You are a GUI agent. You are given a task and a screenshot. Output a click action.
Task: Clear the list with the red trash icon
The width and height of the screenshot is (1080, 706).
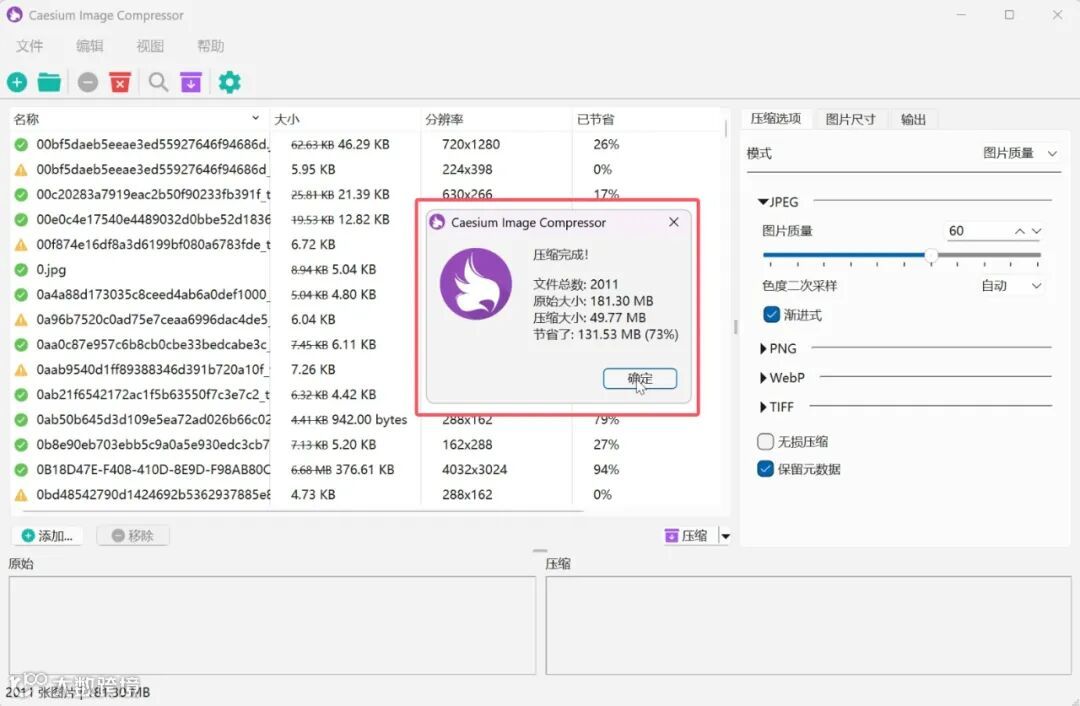coord(120,83)
